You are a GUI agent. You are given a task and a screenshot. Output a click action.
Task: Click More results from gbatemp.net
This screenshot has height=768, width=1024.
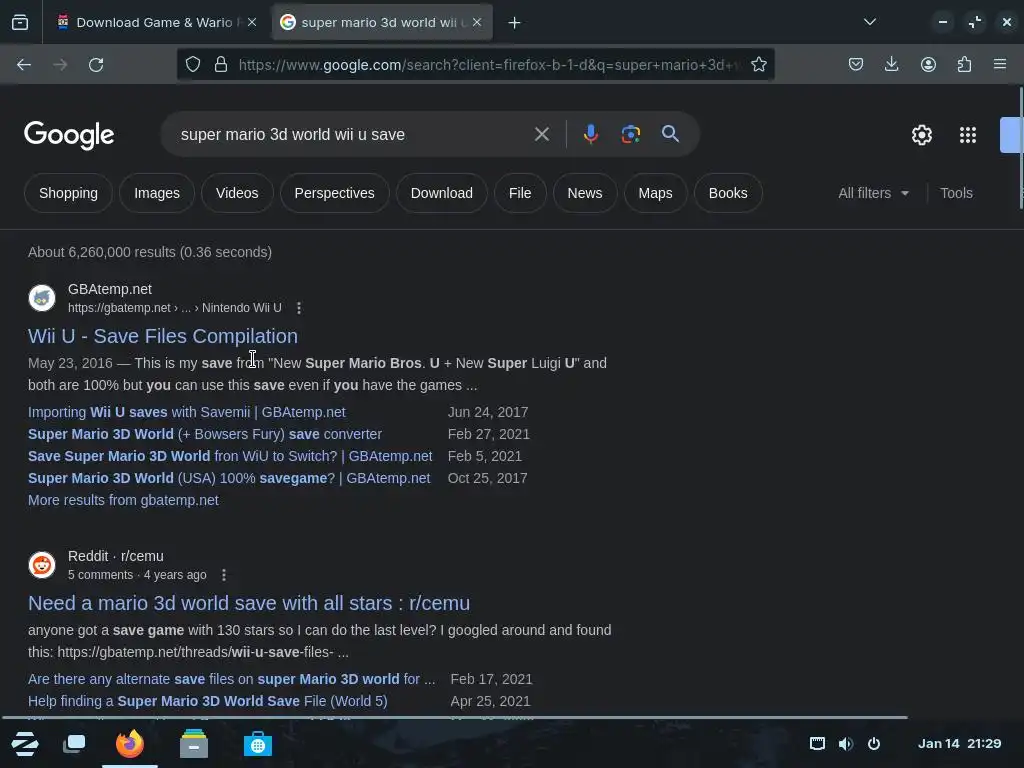coord(123,500)
